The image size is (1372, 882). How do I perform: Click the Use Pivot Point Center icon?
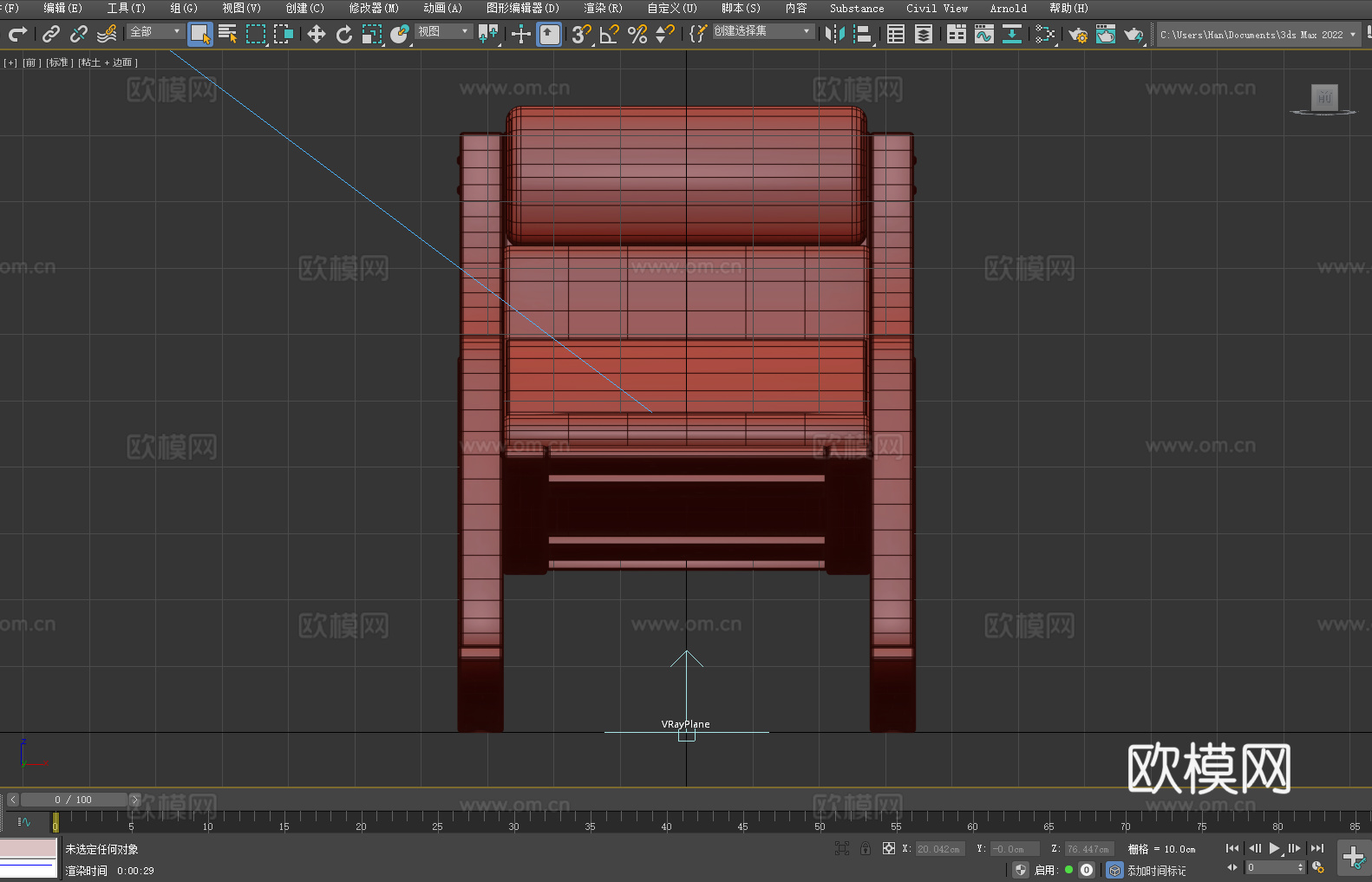[488, 34]
